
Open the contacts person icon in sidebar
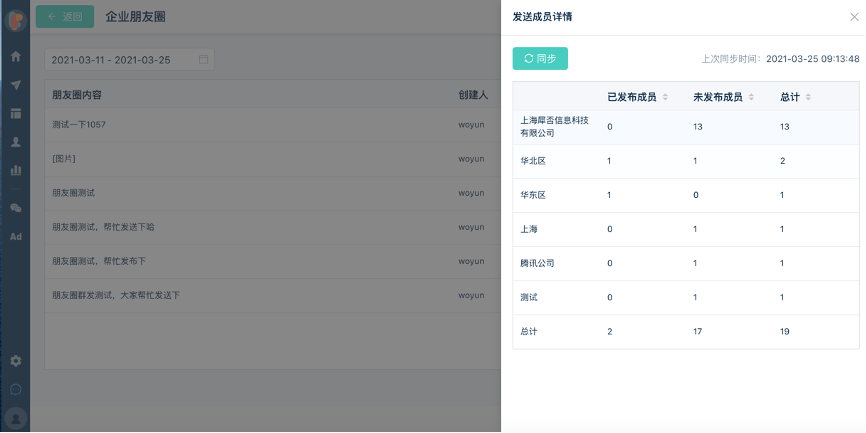[16, 142]
